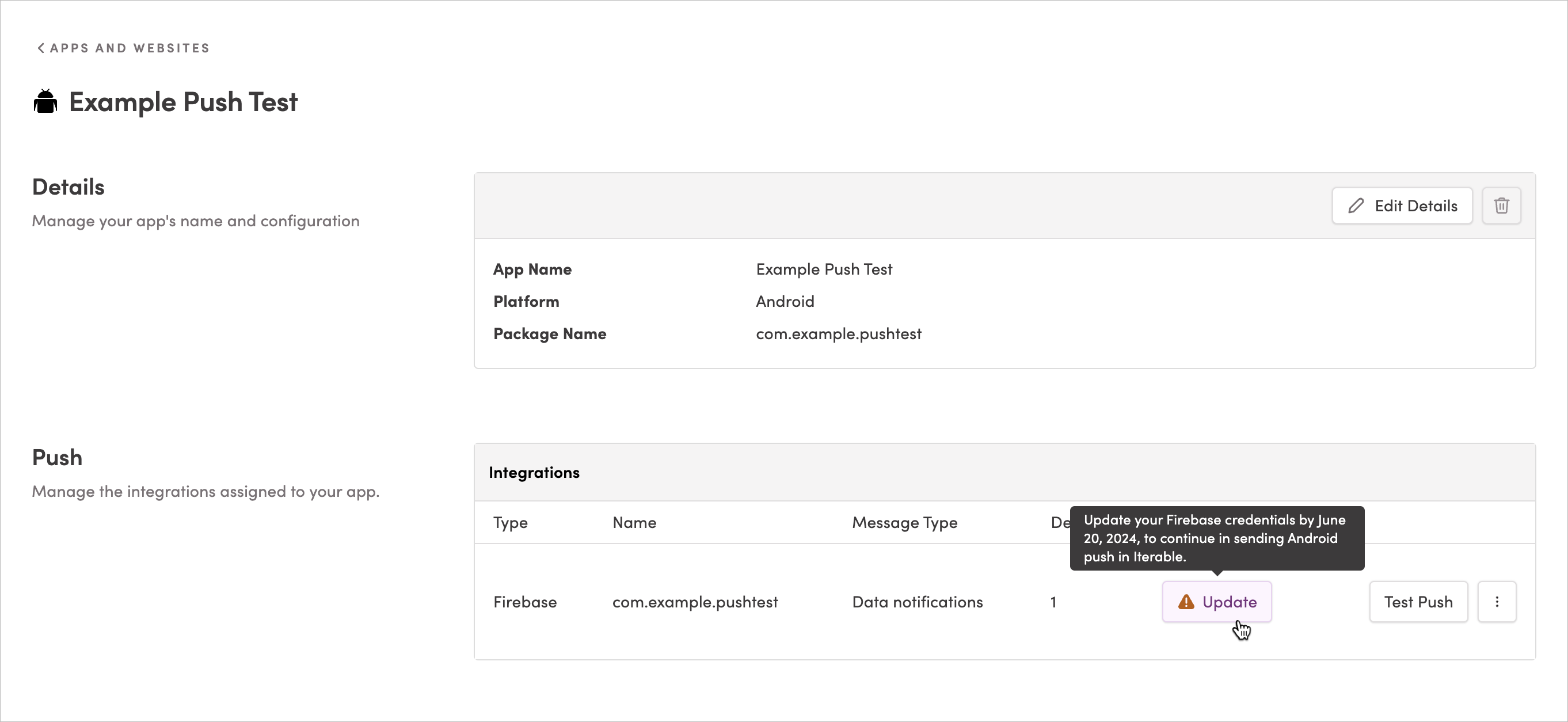Click the Data notifications cell
This screenshot has width=1568, height=722.
[x=918, y=602]
